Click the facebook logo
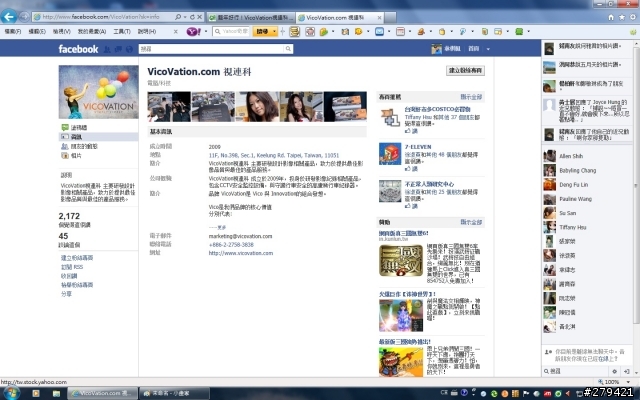The height and width of the screenshot is (400, 640). click(x=78, y=49)
